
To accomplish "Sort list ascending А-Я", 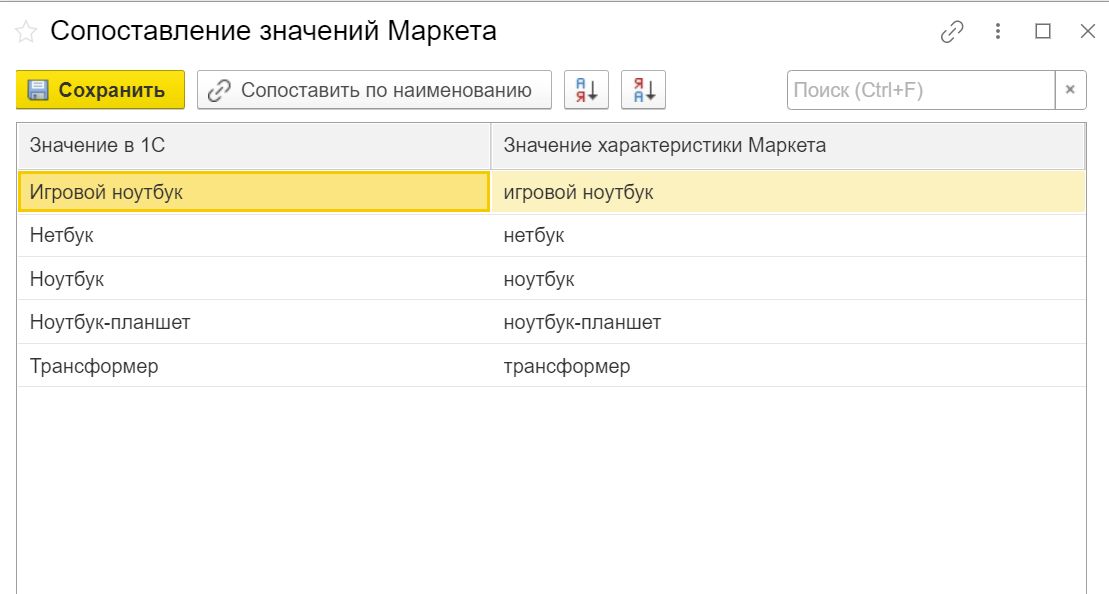I will point(586,90).
